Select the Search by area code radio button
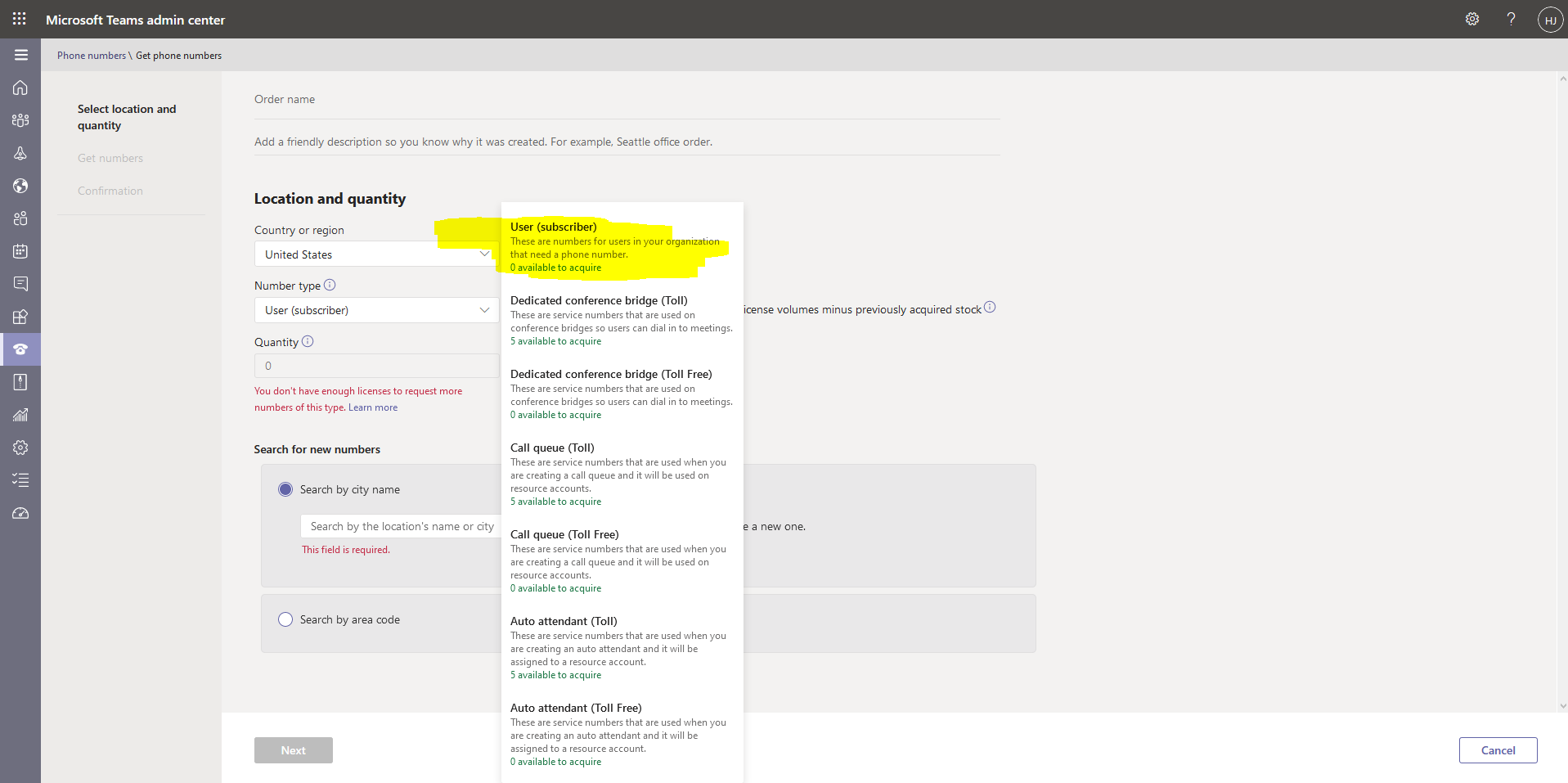Screen dimensions: 1568x783 285,619
